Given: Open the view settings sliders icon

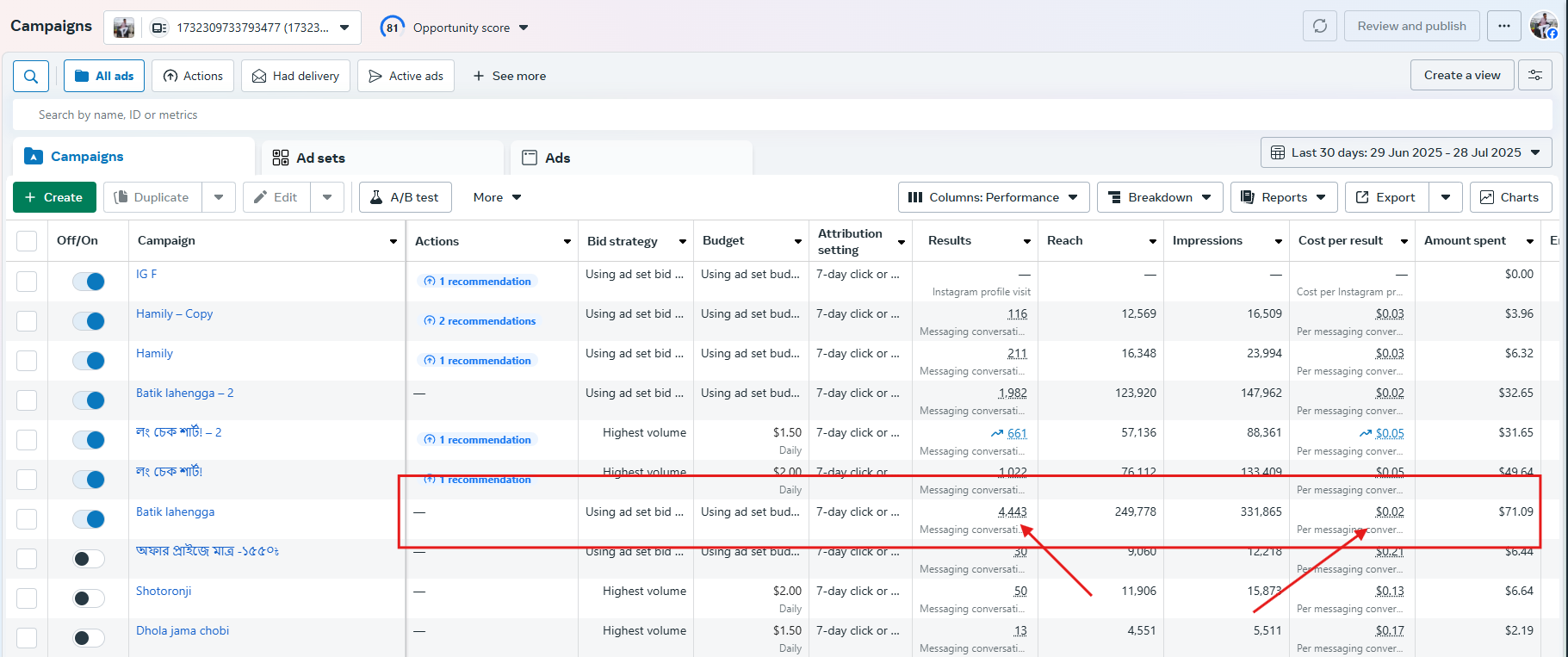Looking at the screenshot, I should coord(1534,76).
